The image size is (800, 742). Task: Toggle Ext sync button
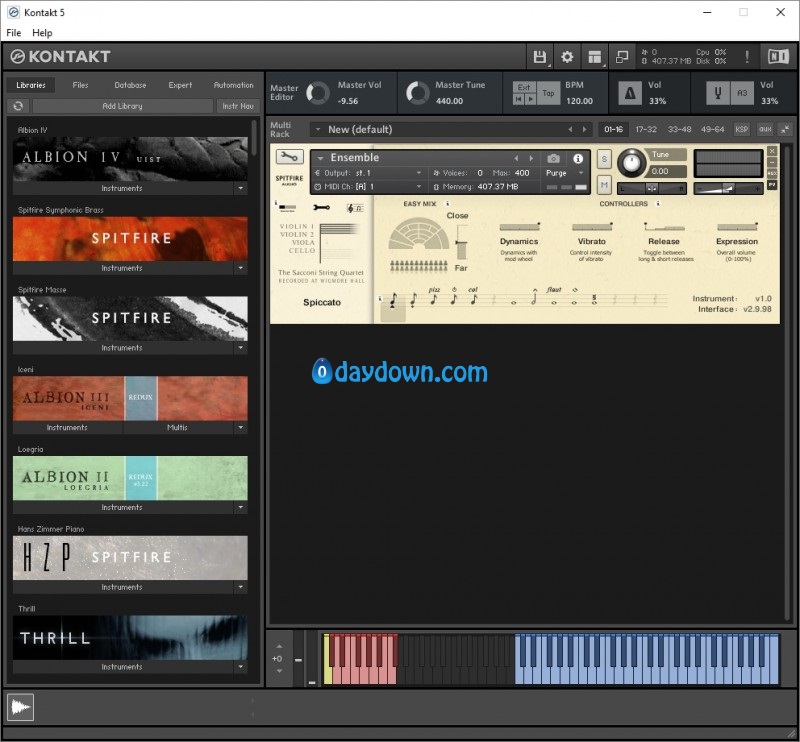524,87
